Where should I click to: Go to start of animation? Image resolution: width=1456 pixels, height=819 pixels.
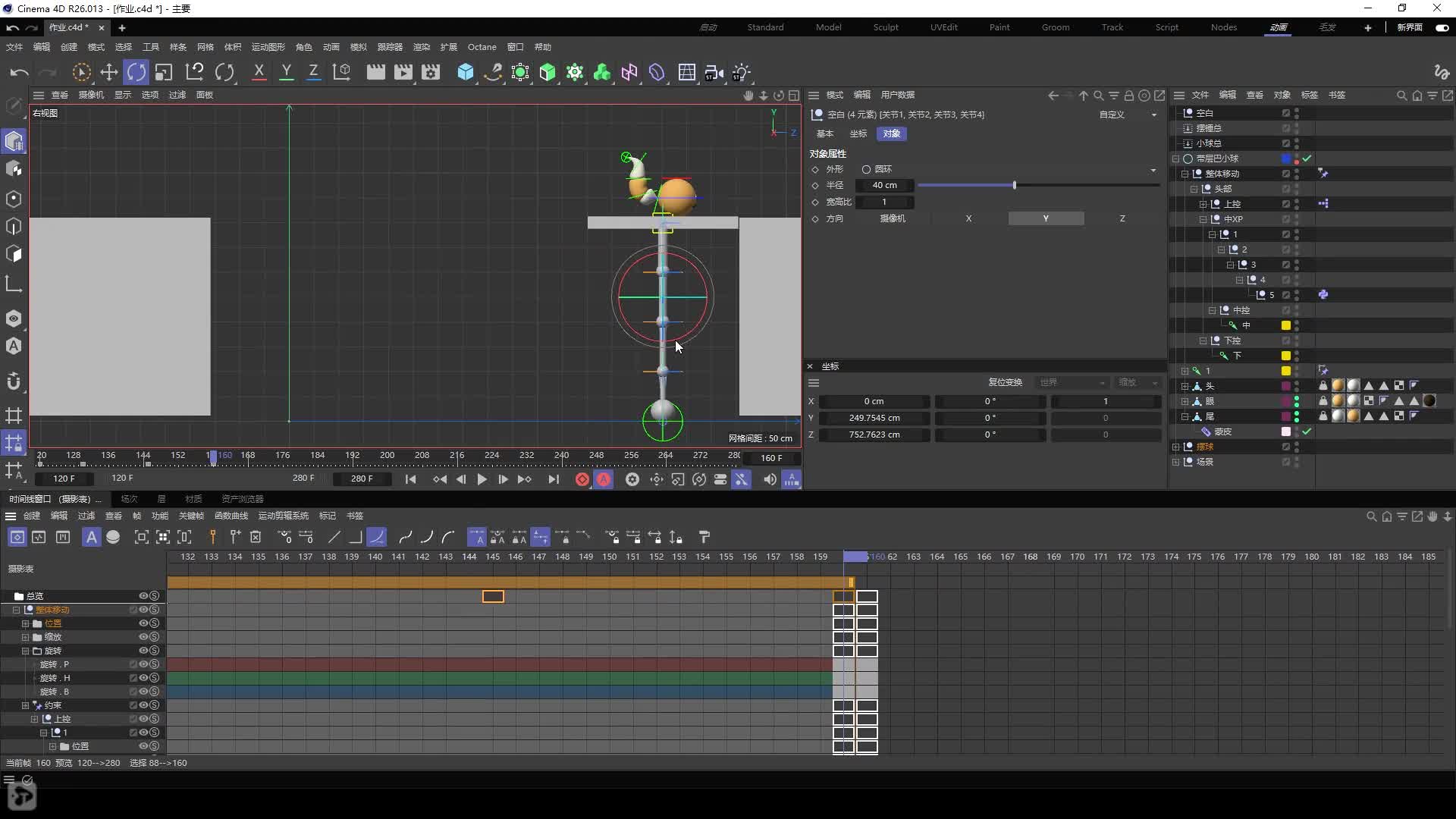(x=410, y=479)
